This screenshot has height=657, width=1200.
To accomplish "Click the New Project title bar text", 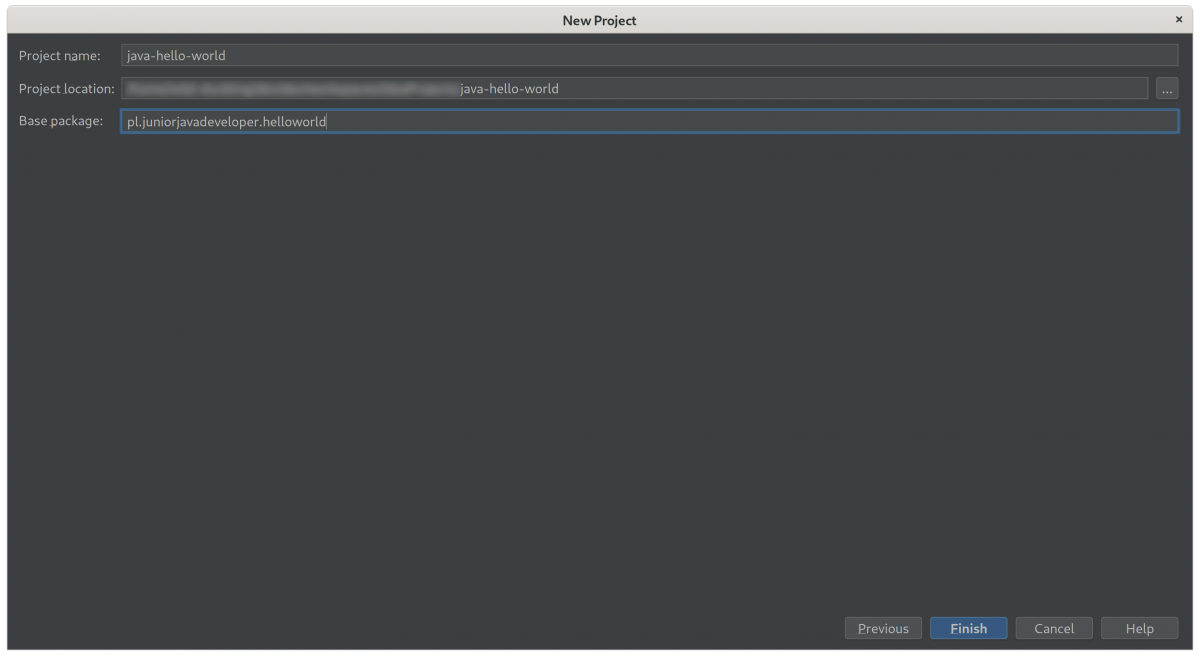I will [x=599, y=20].
